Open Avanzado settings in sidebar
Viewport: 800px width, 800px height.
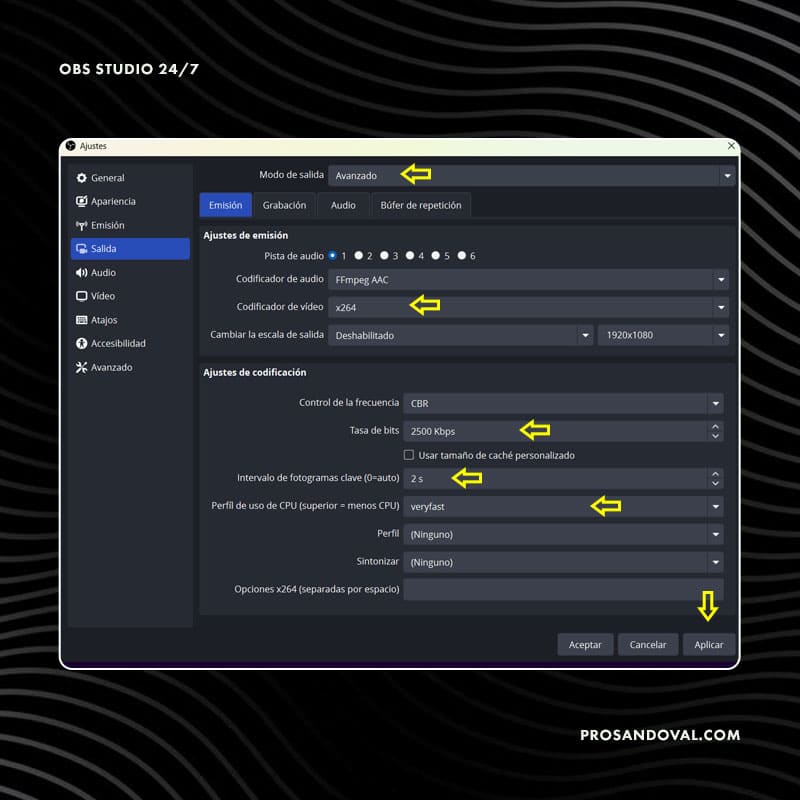click(130, 367)
